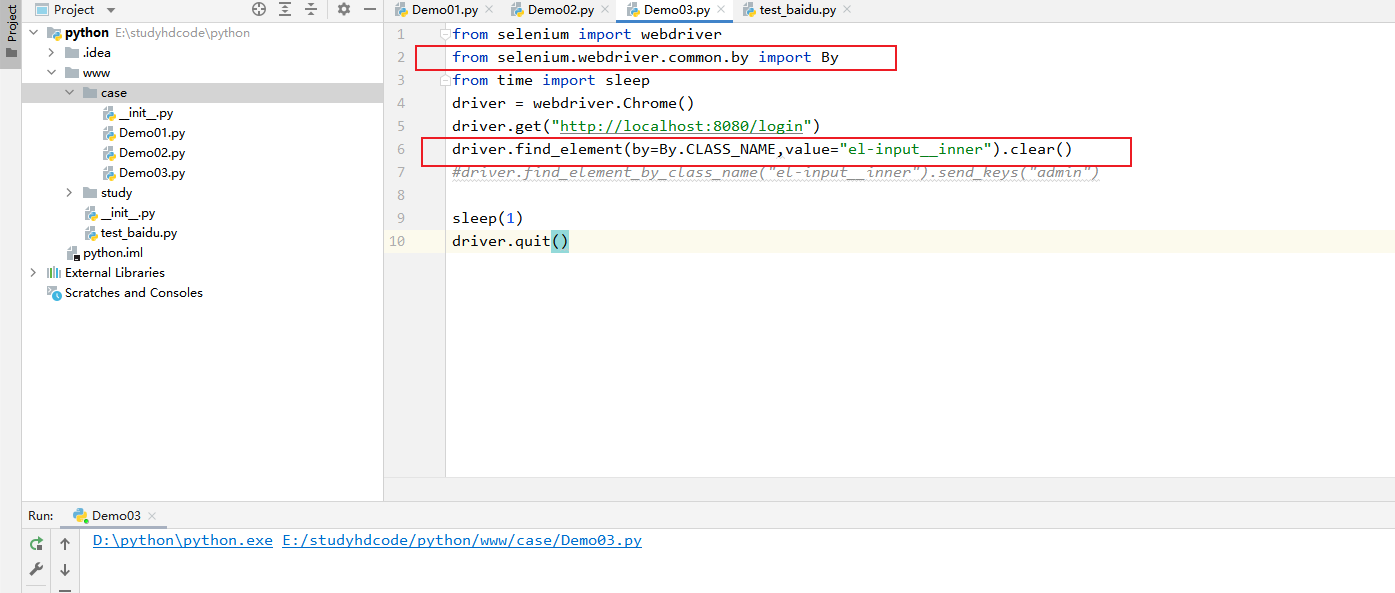Click the down arrow in the run panel
Screen dimensions: 1395x593
click(x=64, y=569)
